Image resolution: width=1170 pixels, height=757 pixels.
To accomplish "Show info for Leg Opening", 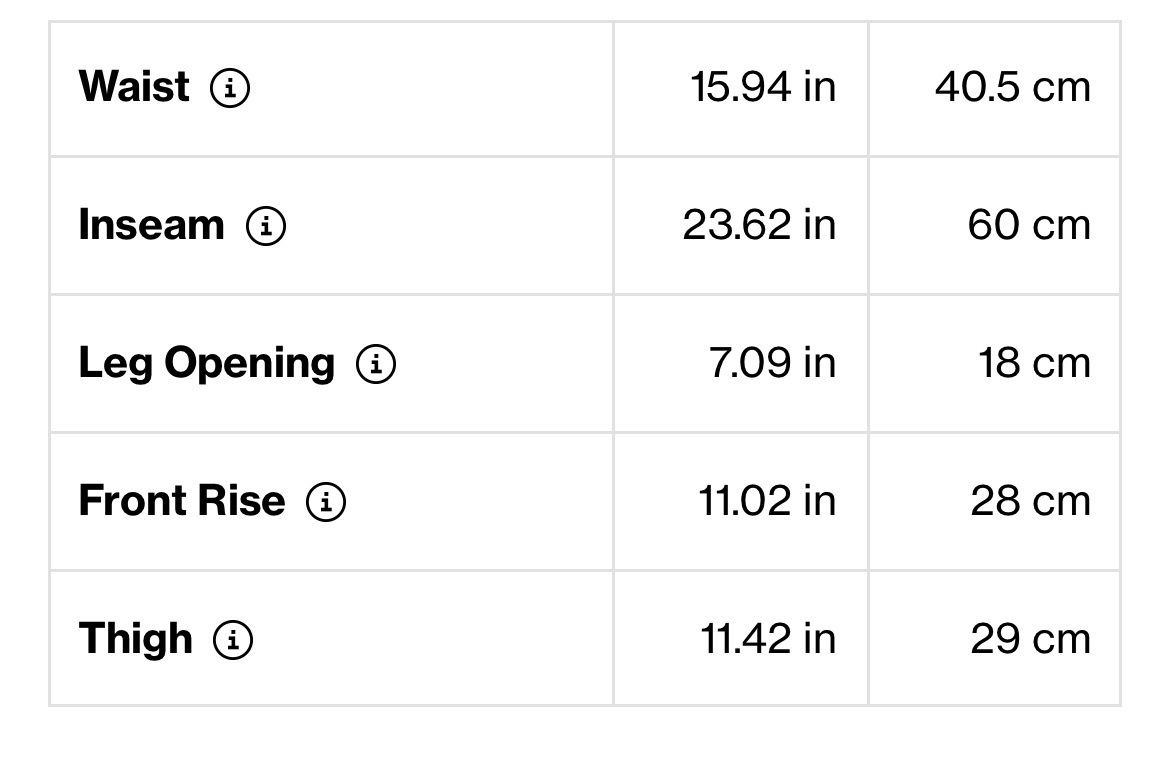I will pos(376,364).
